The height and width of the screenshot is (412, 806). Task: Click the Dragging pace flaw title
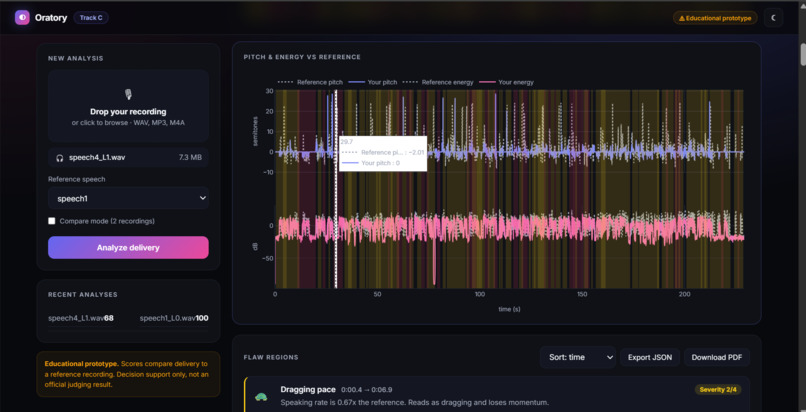[308, 389]
